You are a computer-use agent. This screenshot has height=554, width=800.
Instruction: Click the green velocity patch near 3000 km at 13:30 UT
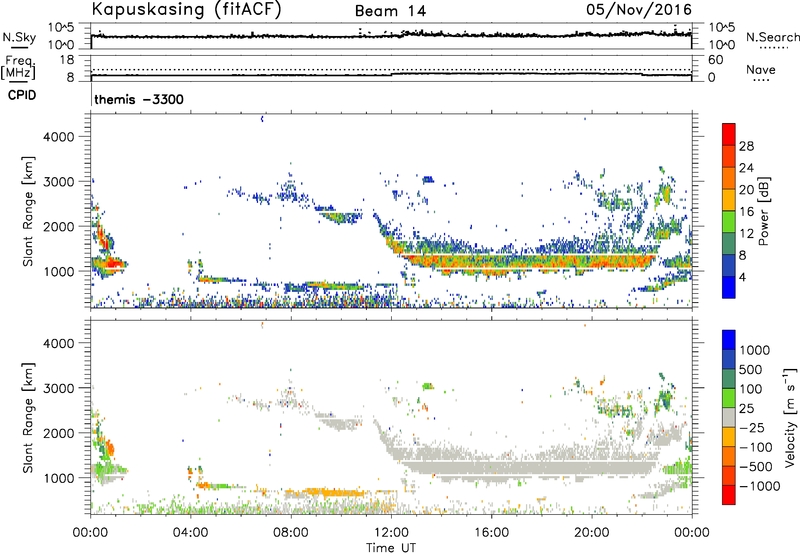[x=428, y=386]
